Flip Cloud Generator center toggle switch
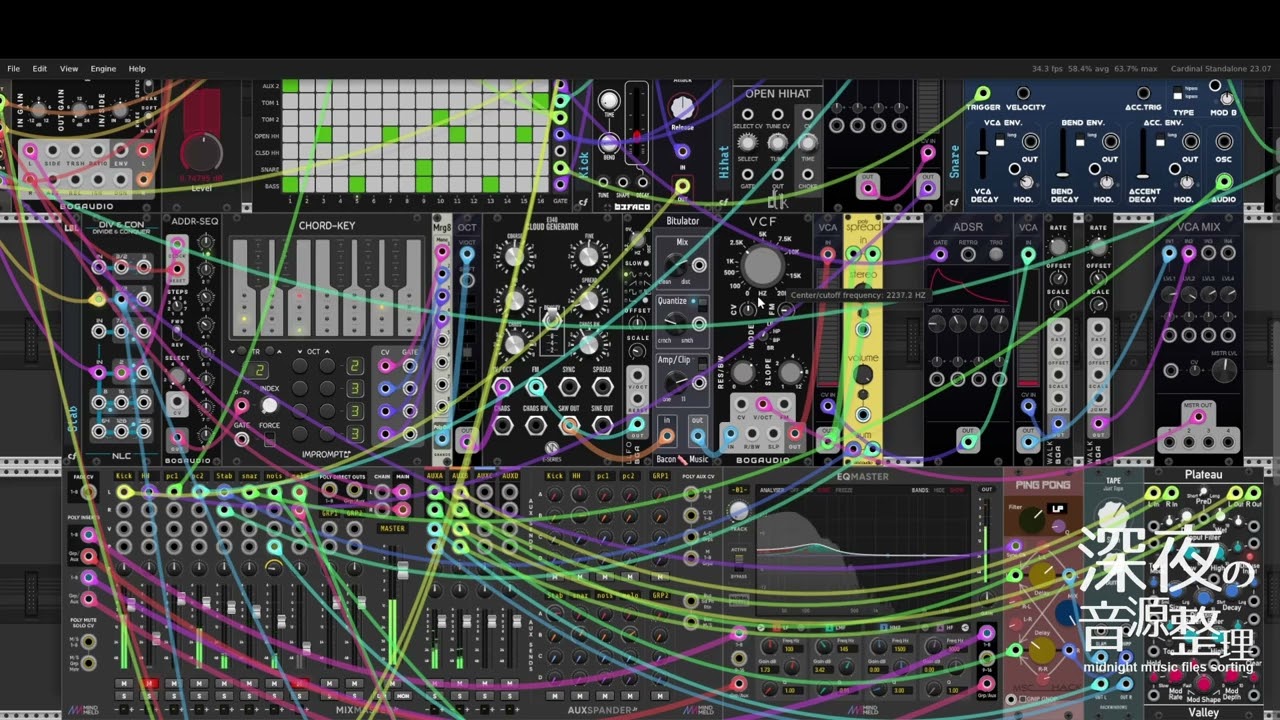 click(551, 320)
